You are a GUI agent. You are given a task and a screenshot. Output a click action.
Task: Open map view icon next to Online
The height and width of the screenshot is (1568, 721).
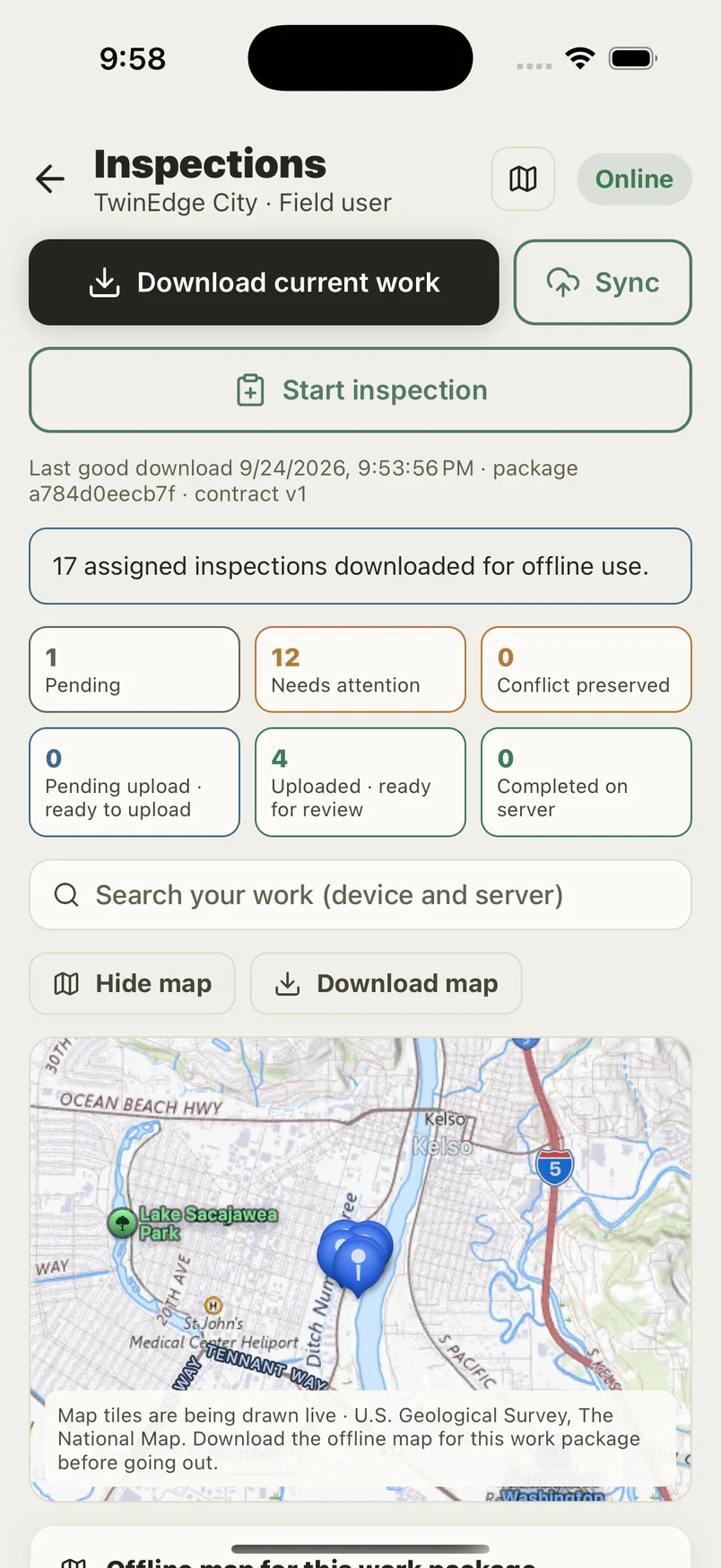(523, 179)
